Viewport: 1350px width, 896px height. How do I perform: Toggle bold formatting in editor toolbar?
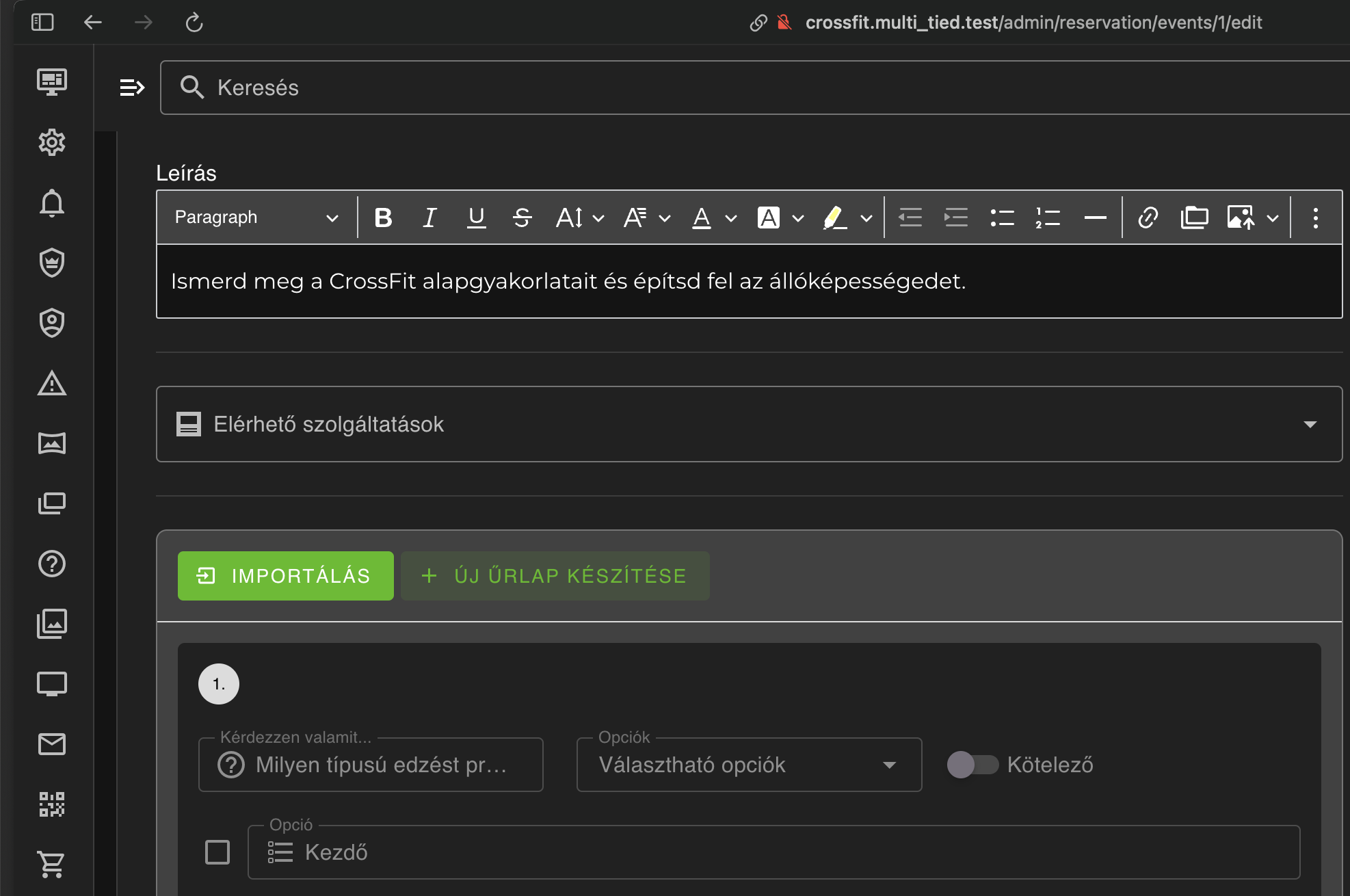pyautogui.click(x=383, y=218)
